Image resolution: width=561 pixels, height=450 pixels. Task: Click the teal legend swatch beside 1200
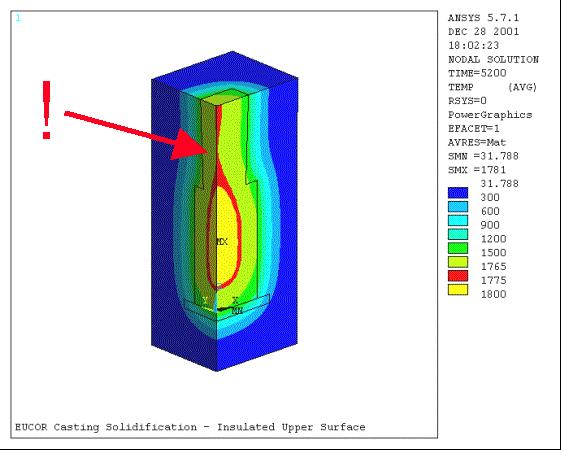pos(458,235)
